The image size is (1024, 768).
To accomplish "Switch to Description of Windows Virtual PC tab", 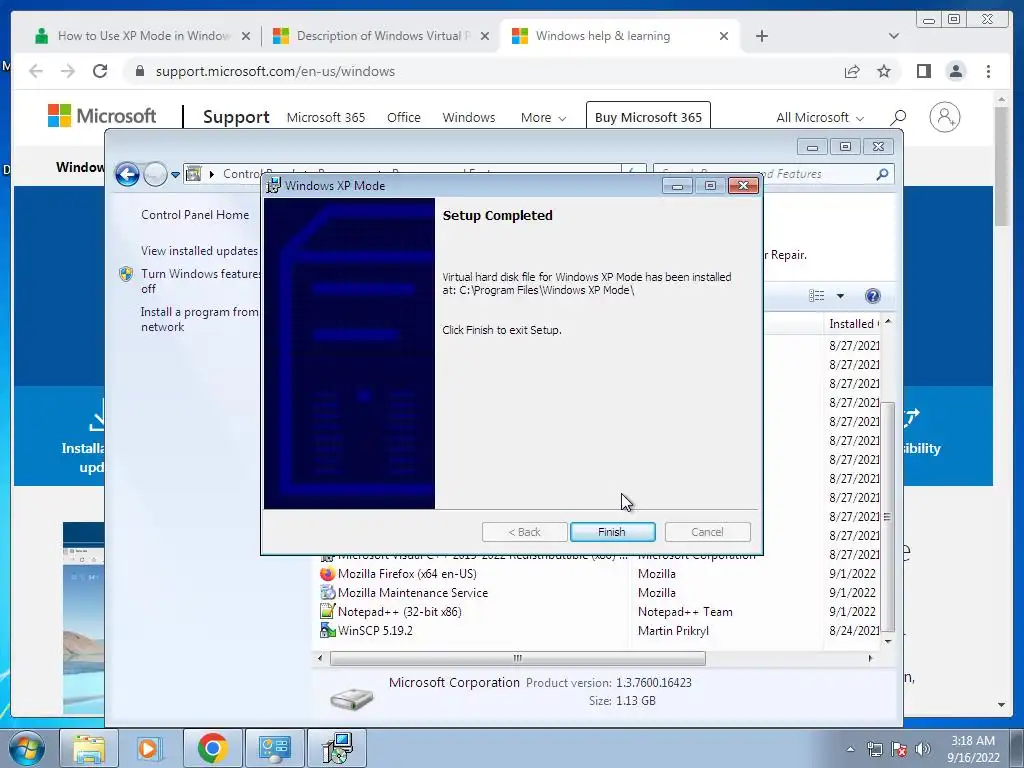I will pos(383,36).
